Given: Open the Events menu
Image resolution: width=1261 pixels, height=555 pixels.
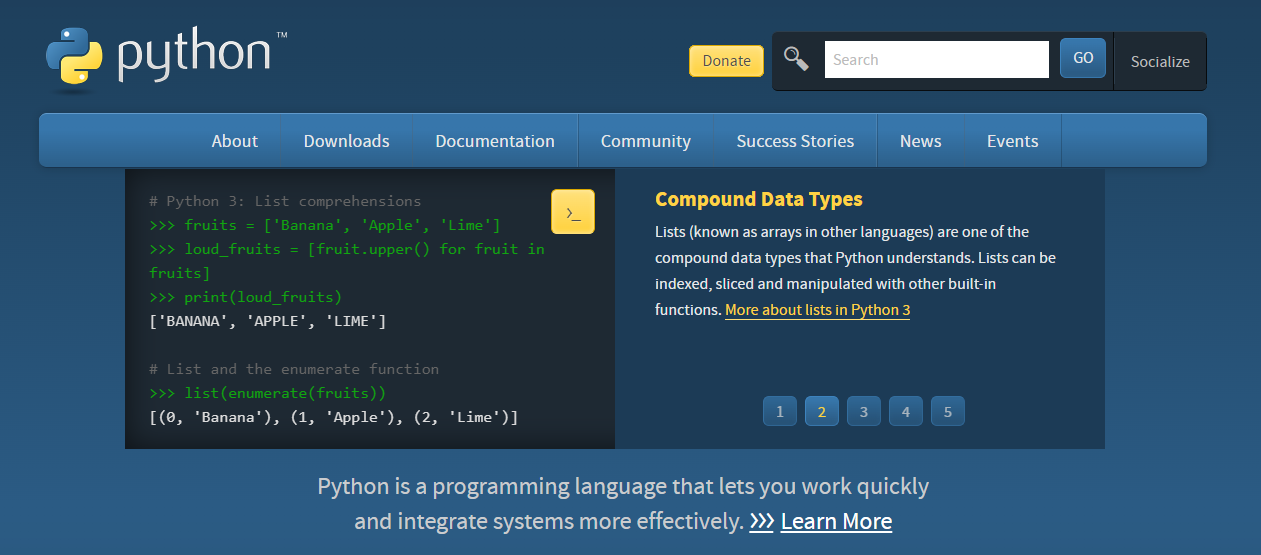Looking at the screenshot, I should click(1012, 141).
